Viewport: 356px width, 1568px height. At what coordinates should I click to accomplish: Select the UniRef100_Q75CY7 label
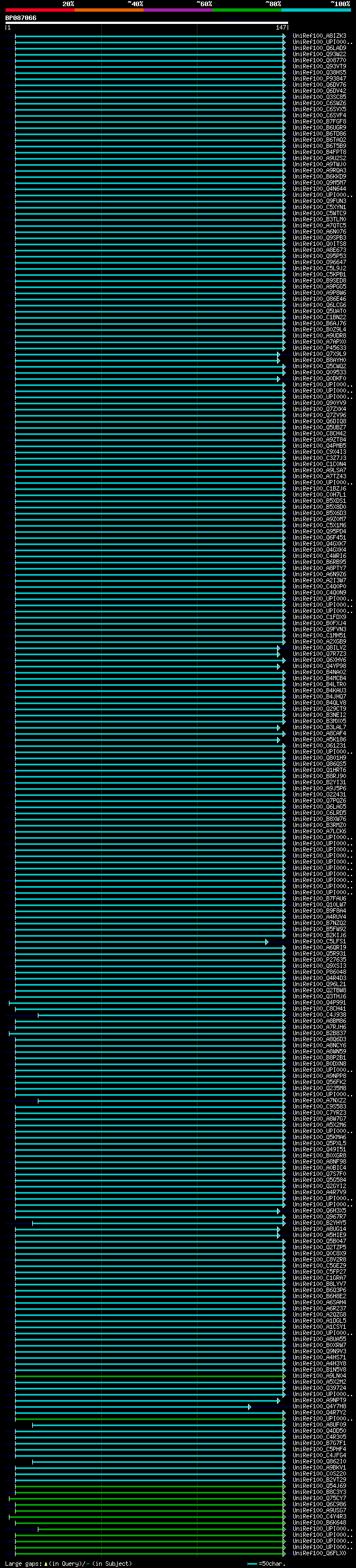pos(319,1498)
